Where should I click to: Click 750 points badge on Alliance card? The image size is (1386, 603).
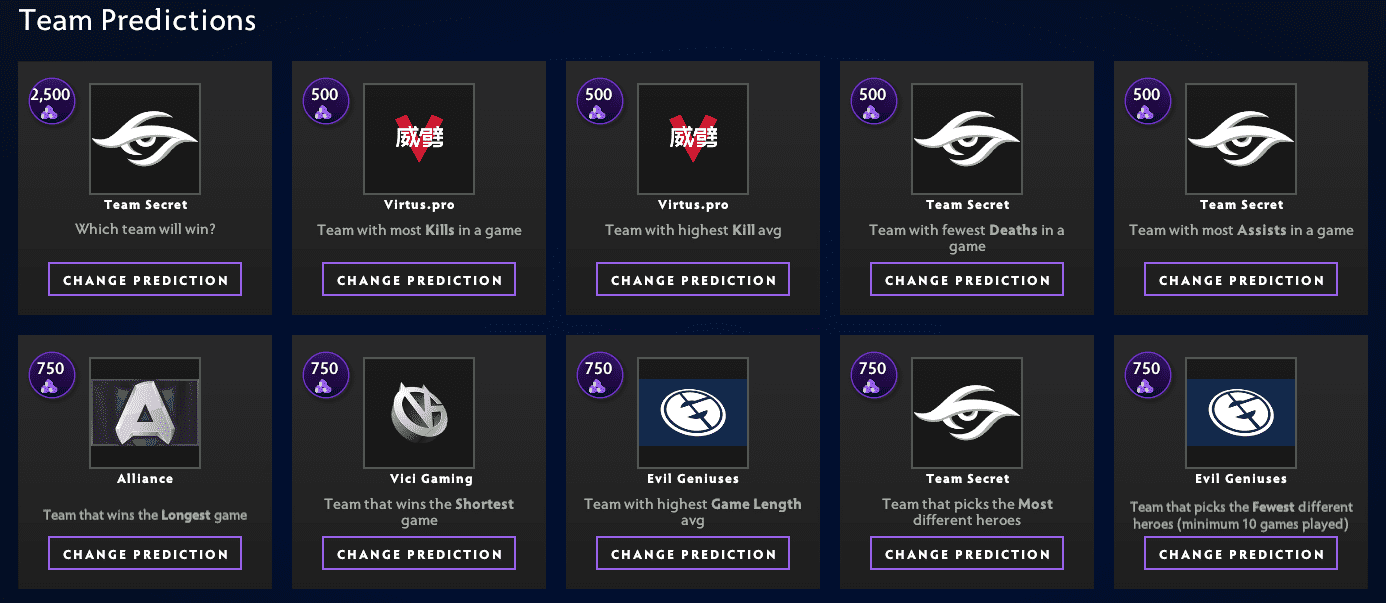tap(50, 376)
